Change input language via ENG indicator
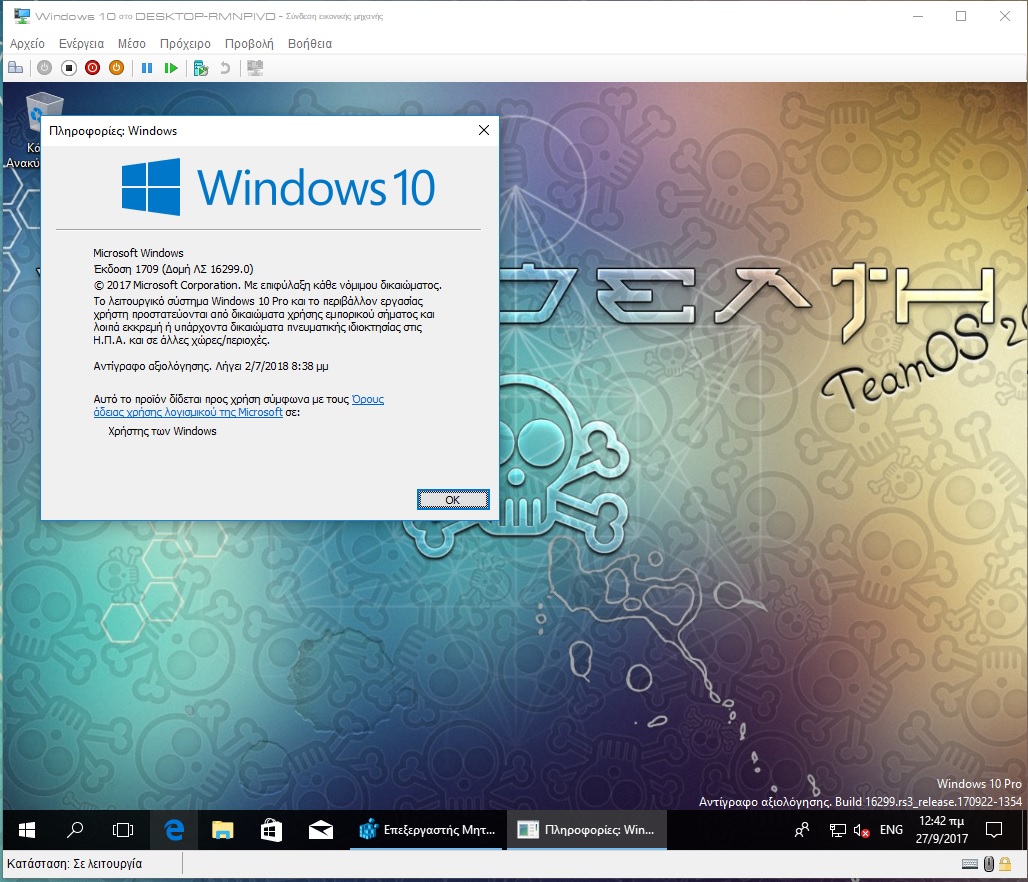The height and width of the screenshot is (882, 1028). 891,830
